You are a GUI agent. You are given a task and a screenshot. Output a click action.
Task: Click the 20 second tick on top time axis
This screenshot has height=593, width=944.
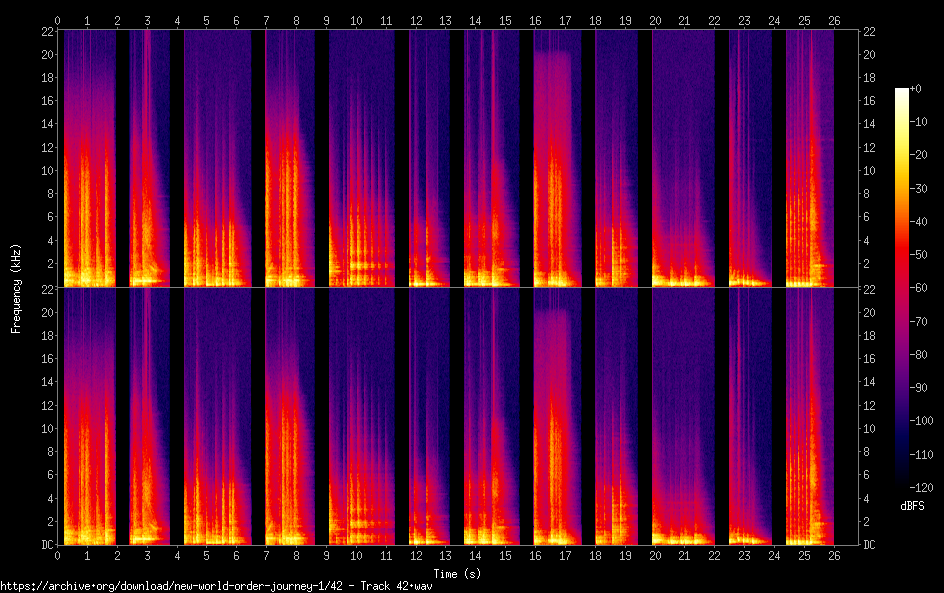655,20
